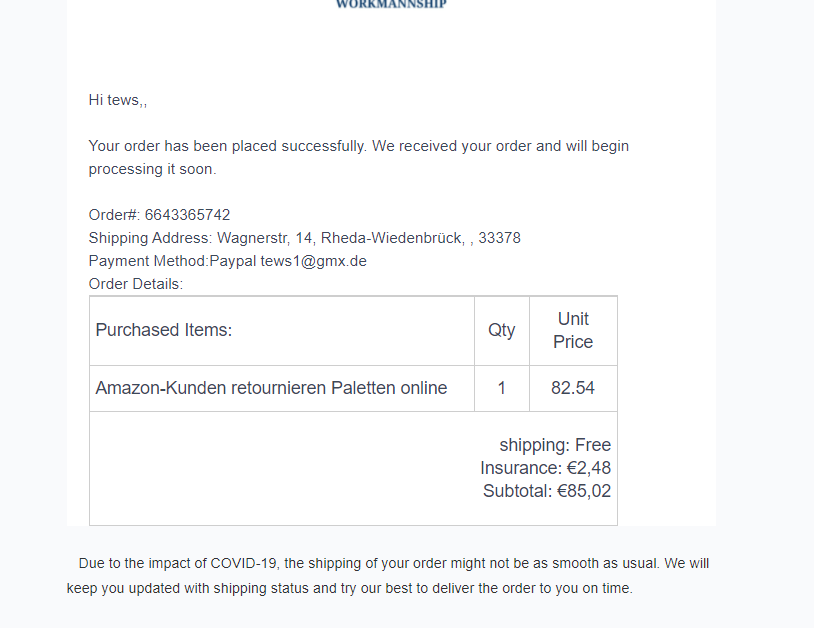Screen dimensions: 814x628
Task: Click the Subtotal €85,02 line
Action: (546, 491)
